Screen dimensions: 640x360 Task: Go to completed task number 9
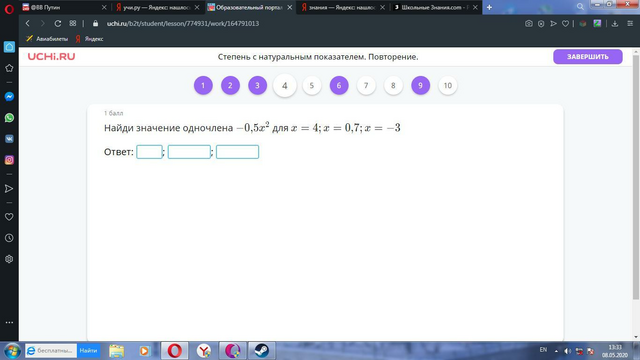[x=420, y=86]
